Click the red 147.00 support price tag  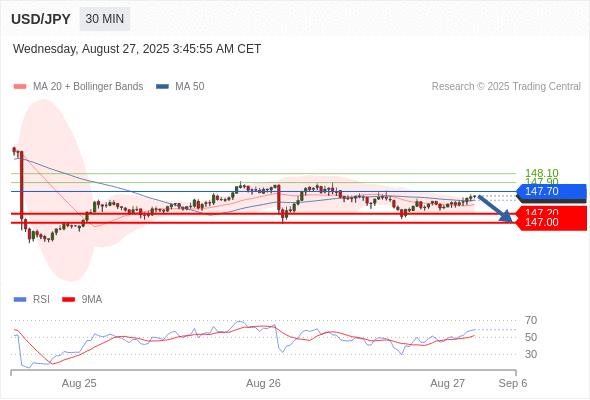click(552, 222)
